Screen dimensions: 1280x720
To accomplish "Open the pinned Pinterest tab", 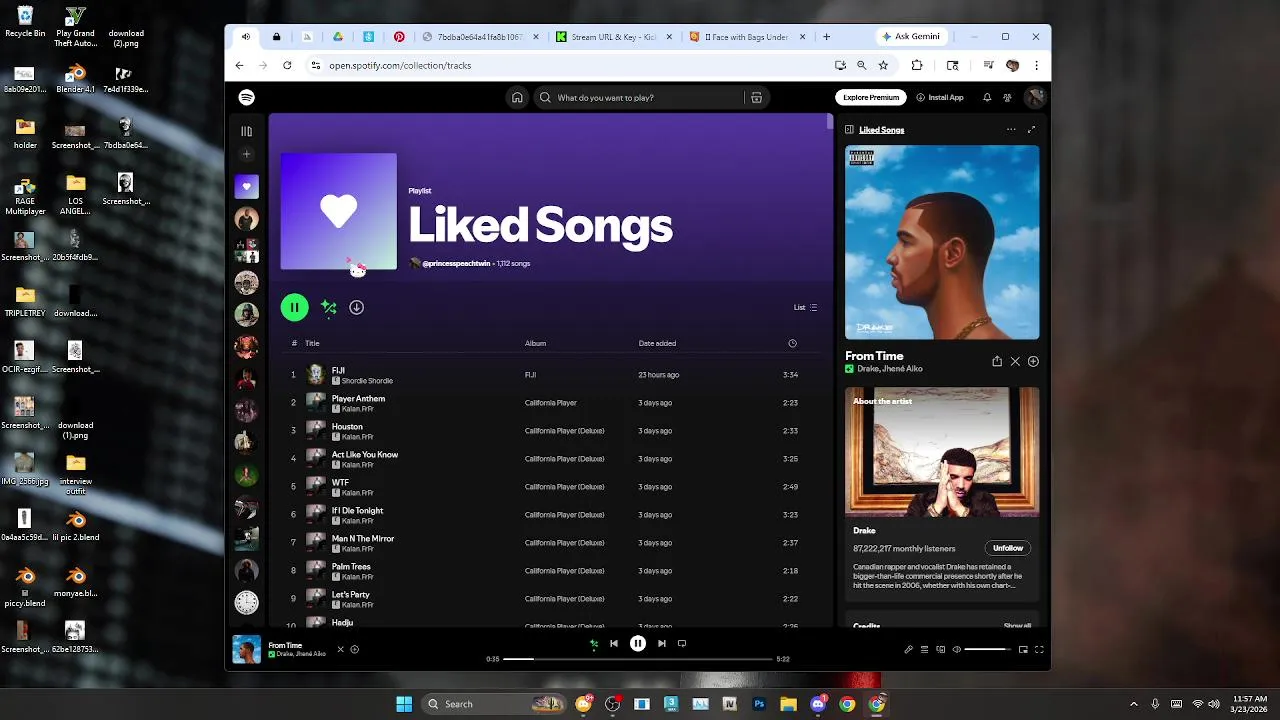I will [x=399, y=37].
